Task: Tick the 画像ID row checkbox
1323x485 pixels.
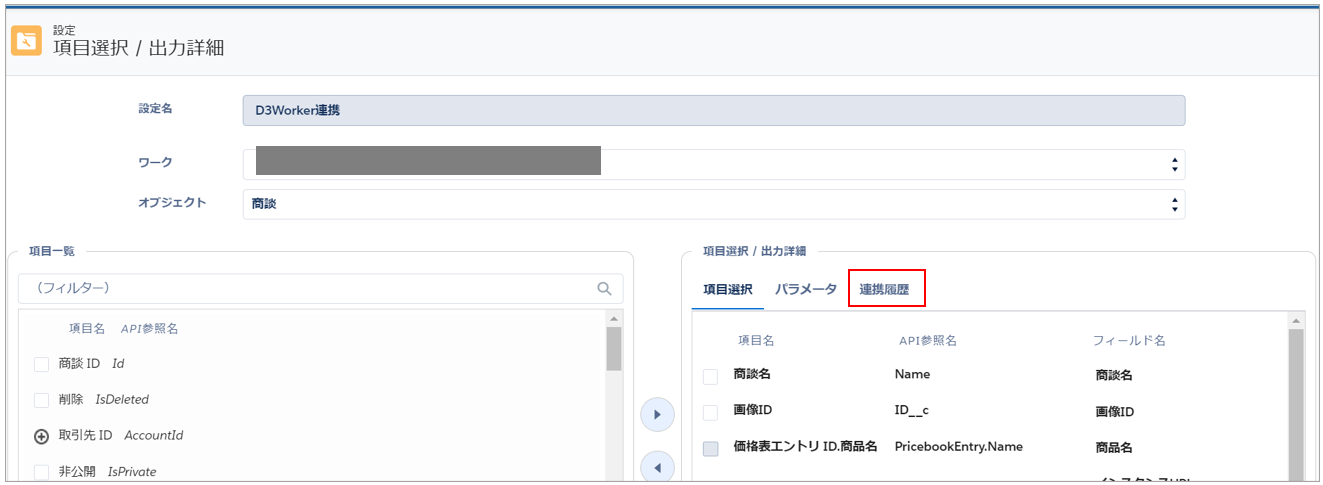Action: coord(710,413)
